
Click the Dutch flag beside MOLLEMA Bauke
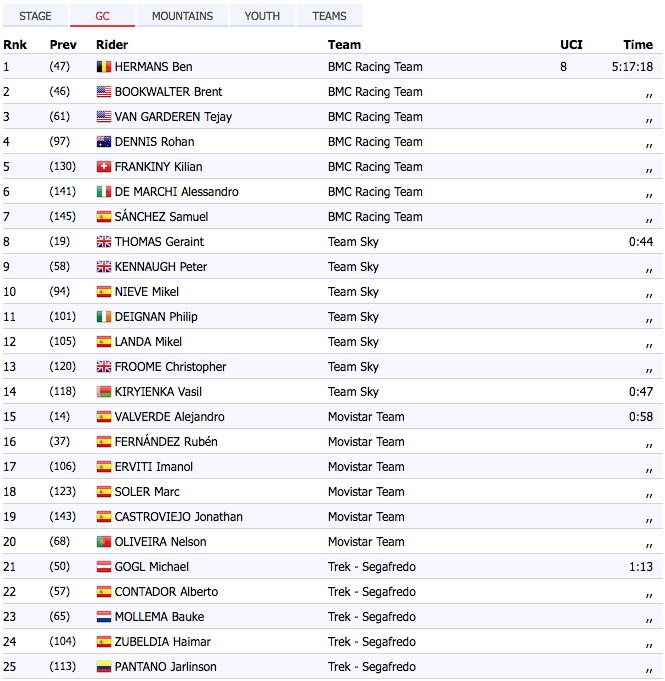pos(103,617)
